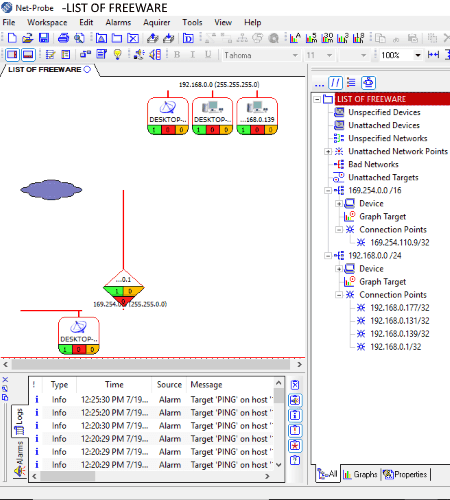
Task: Click the Open folder icon
Action: point(28,38)
